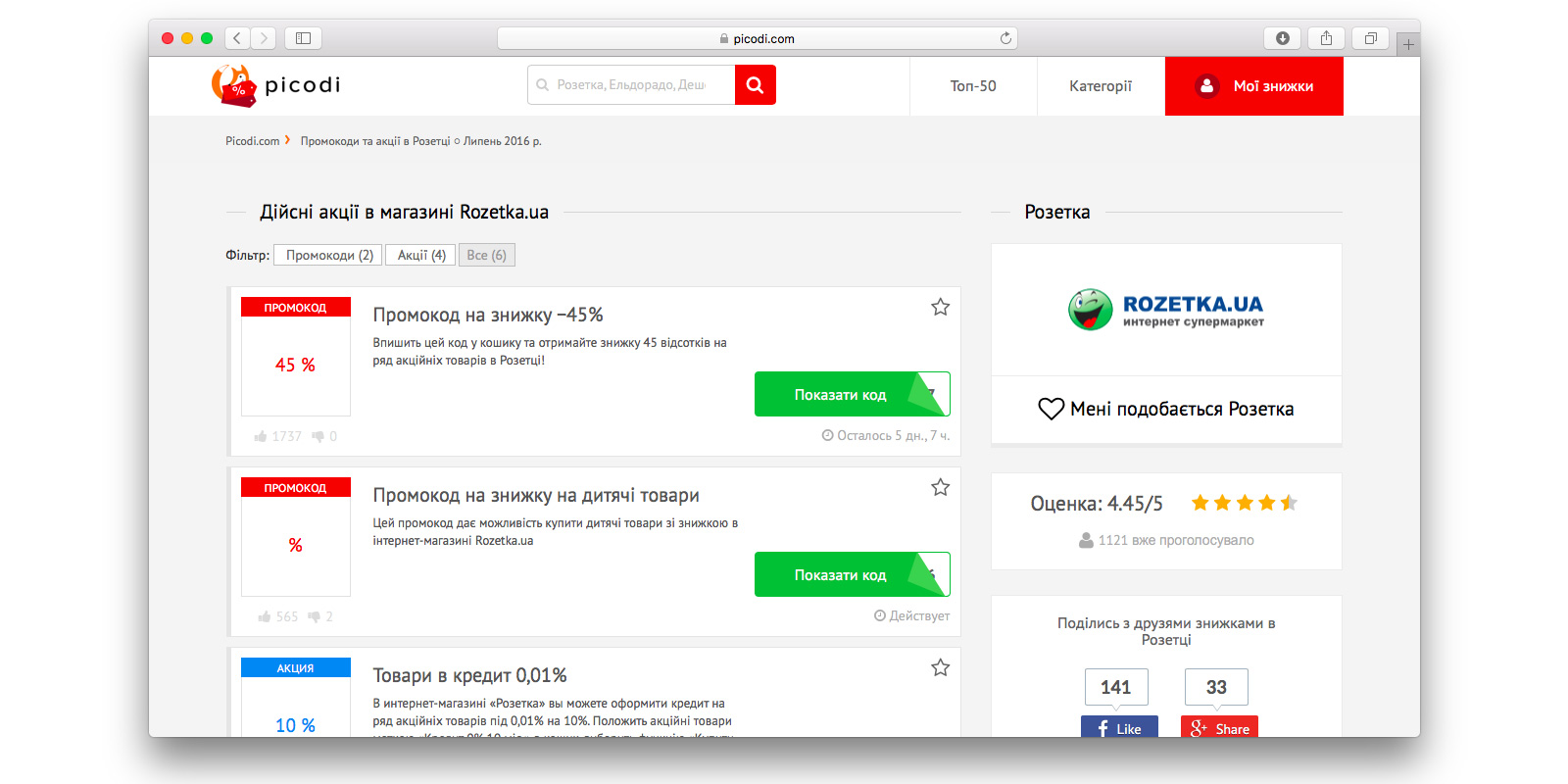This screenshot has width=1568, height=784.
Task: Open Safari downloads list
Action: coord(1282,38)
